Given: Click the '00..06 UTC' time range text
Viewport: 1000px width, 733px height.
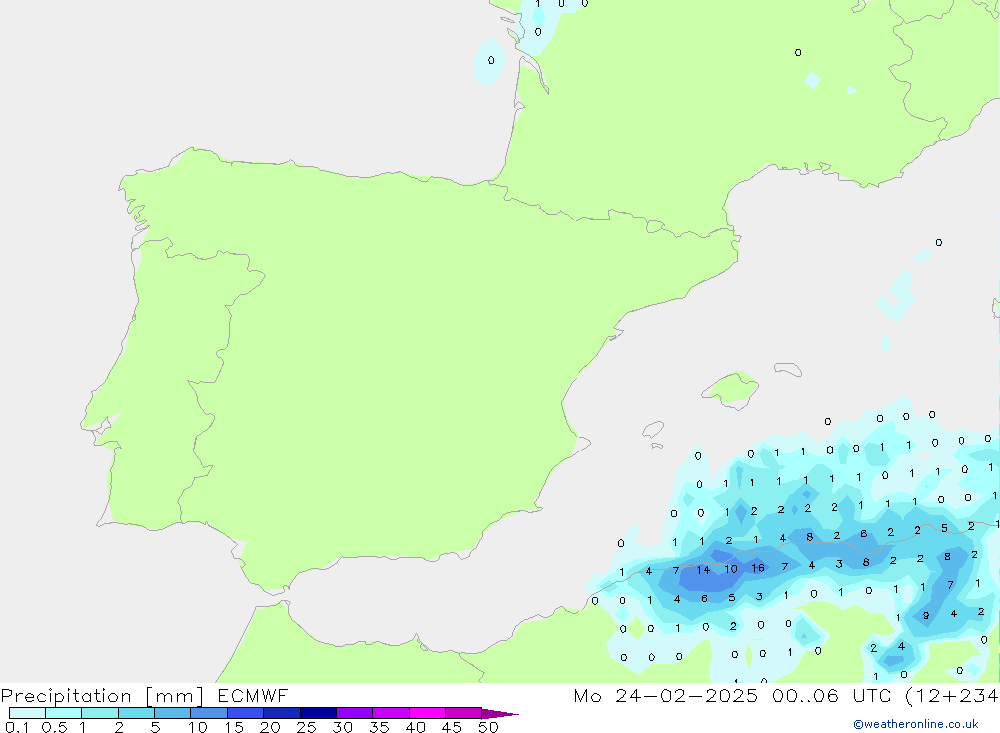Looking at the screenshot, I should [x=832, y=695].
